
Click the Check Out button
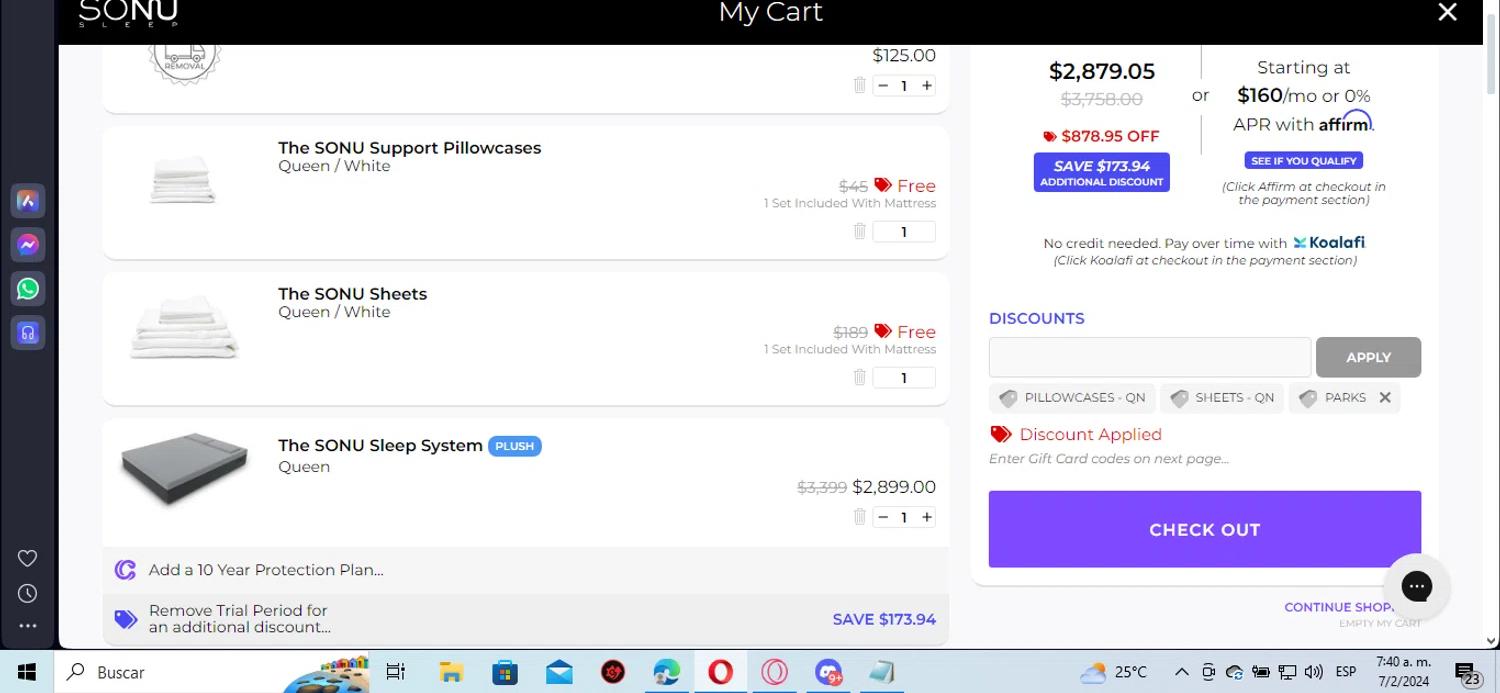(1205, 529)
